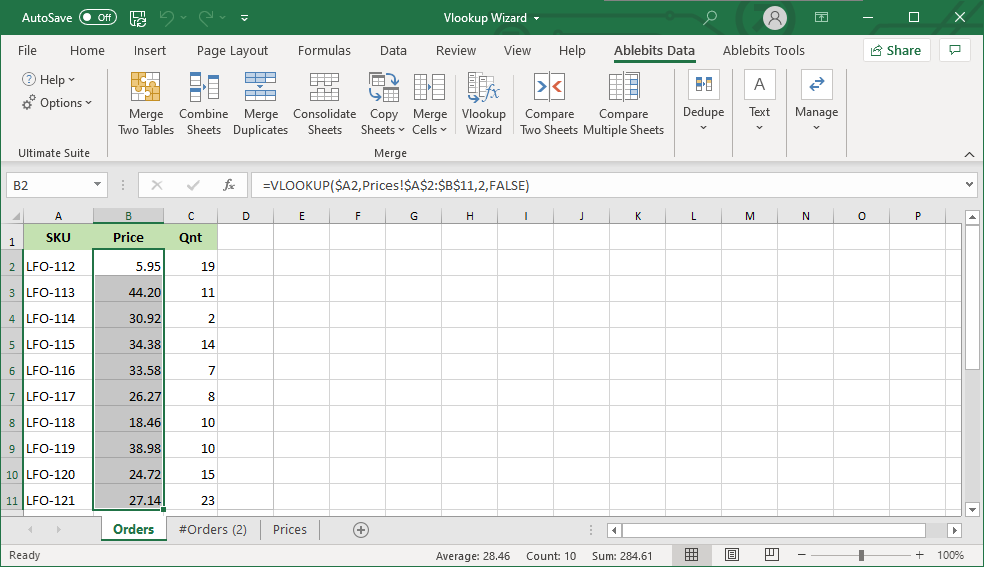This screenshot has width=984, height=567.
Task: Expand the Options dropdown
Action: (x=56, y=103)
